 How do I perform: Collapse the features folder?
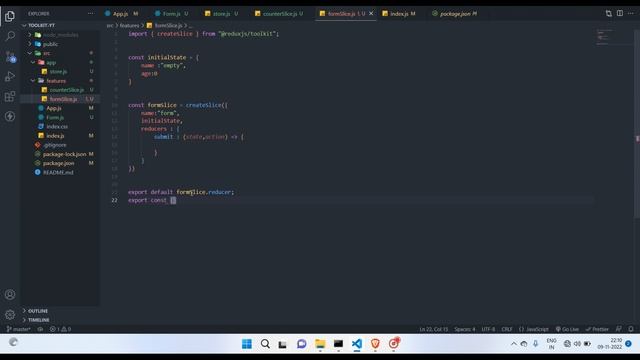(x=33, y=81)
